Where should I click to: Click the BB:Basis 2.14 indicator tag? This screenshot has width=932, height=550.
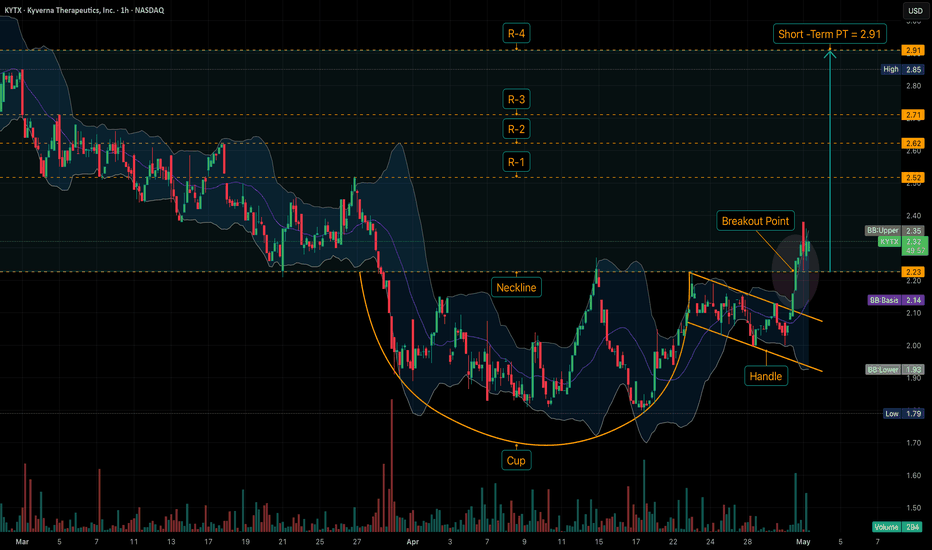896,300
